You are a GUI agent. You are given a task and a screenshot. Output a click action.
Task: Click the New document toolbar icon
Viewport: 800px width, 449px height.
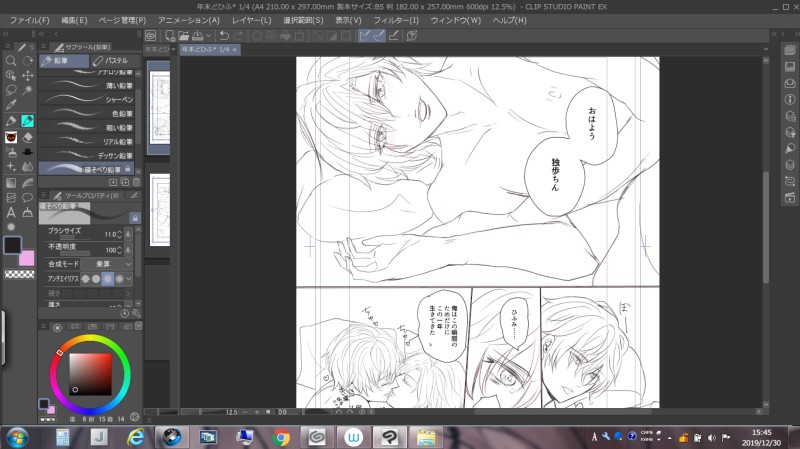click(169, 36)
